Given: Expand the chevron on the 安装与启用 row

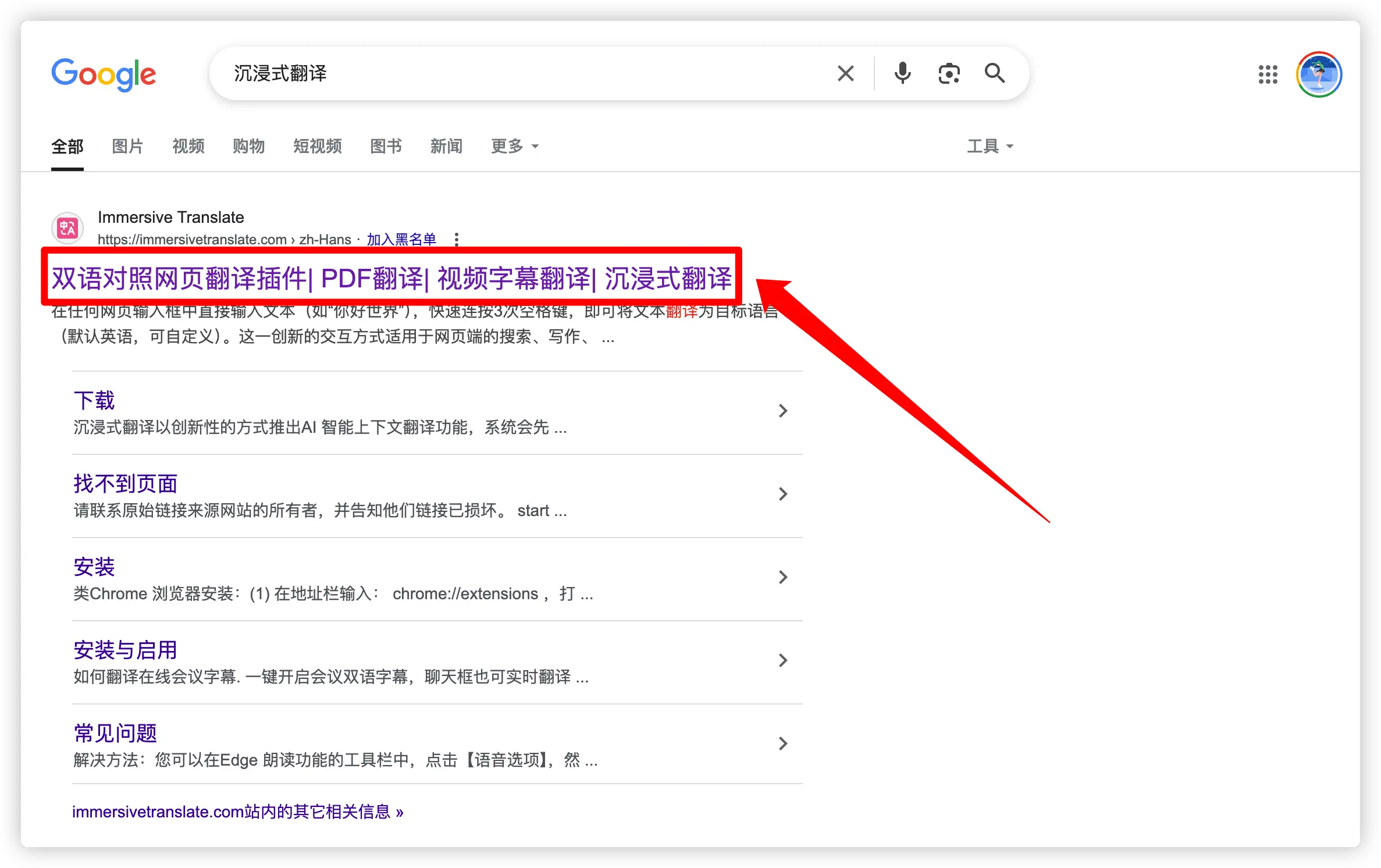Looking at the screenshot, I should click(783, 660).
